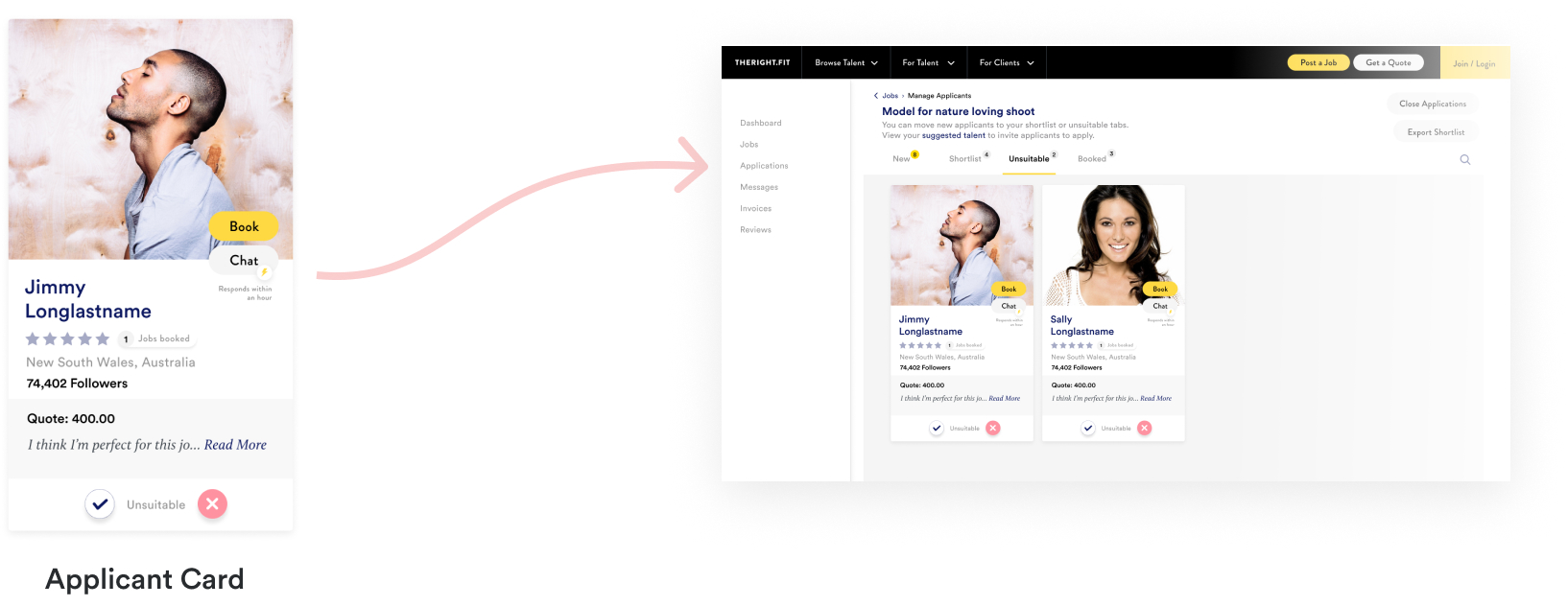Viewport: 1568px width, 606px height.
Task: Click the Sally Longlastname name text
Action: click(x=1082, y=325)
